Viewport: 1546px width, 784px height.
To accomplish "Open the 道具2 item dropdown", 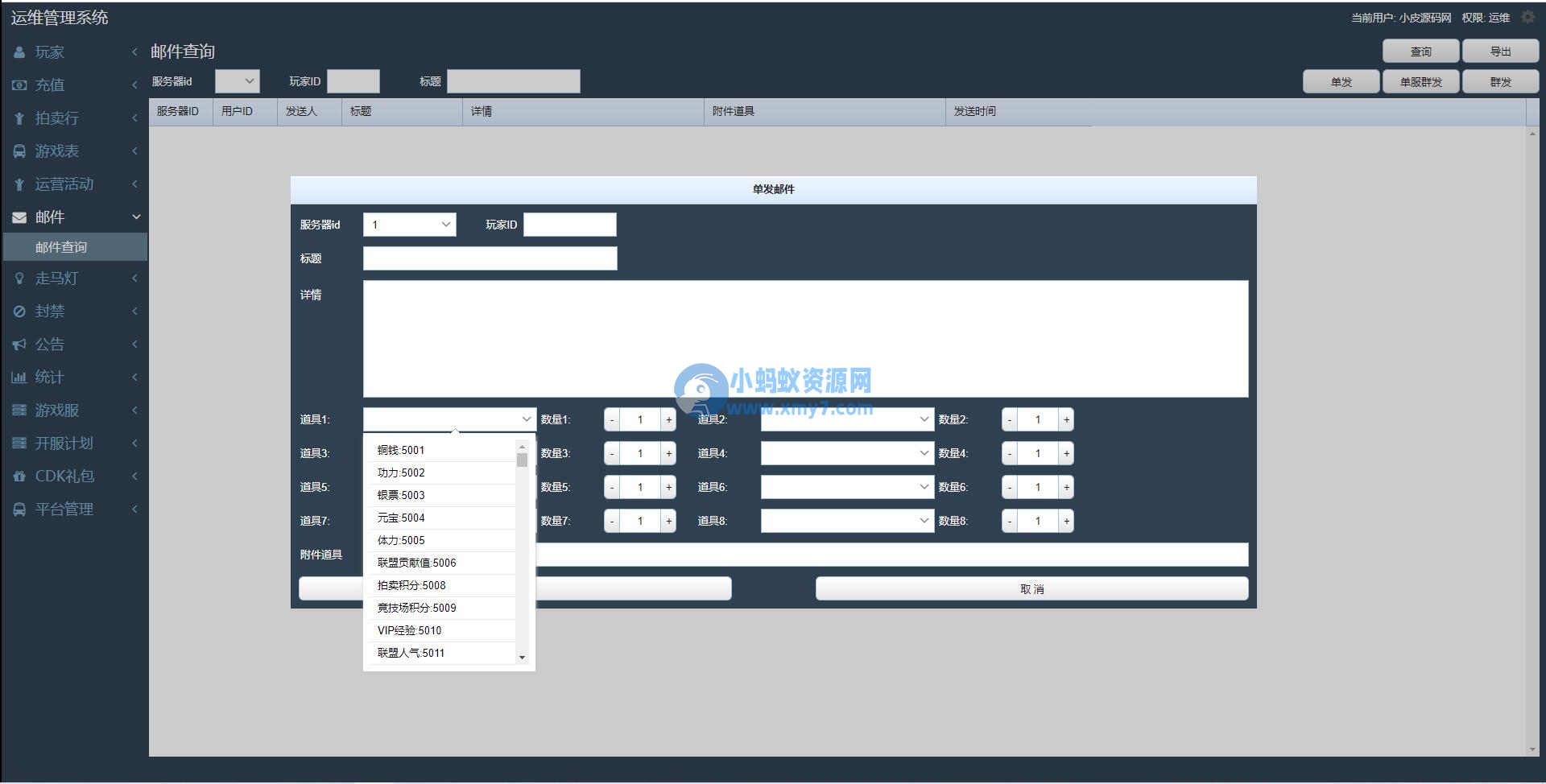I will [x=846, y=419].
